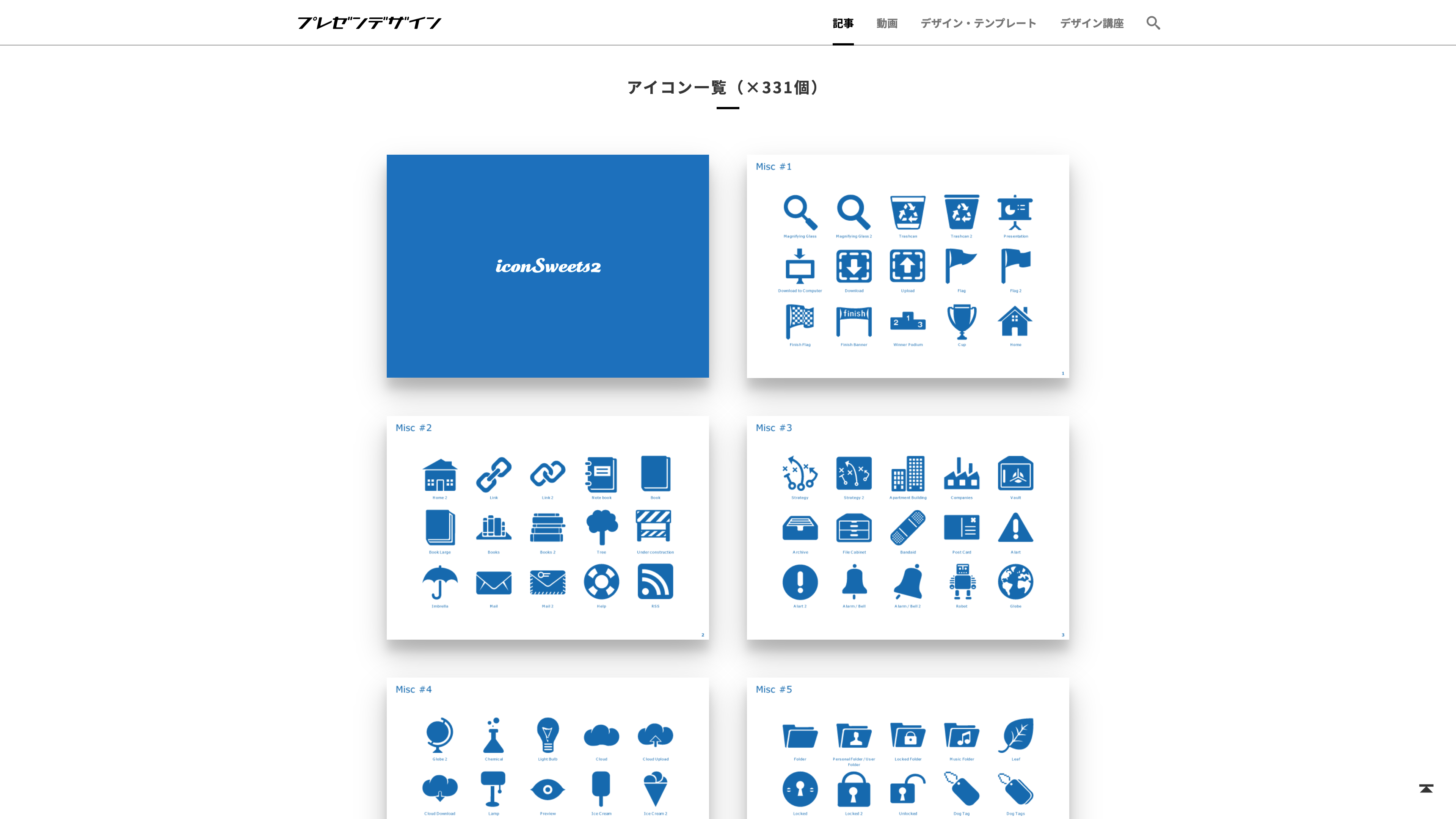The height and width of the screenshot is (819, 1456).
Task: Open the Misc #3 slide thumbnail
Action: click(x=908, y=528)
